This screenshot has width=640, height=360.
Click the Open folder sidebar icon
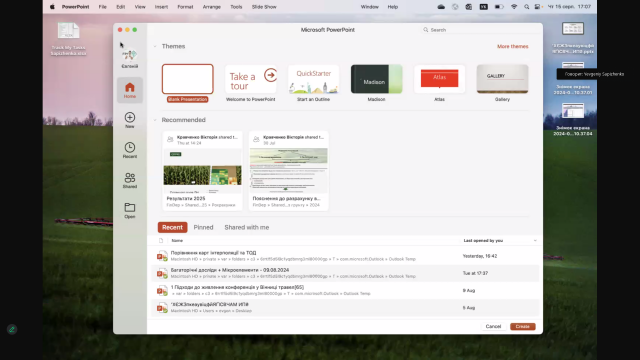tap(130, 210)
